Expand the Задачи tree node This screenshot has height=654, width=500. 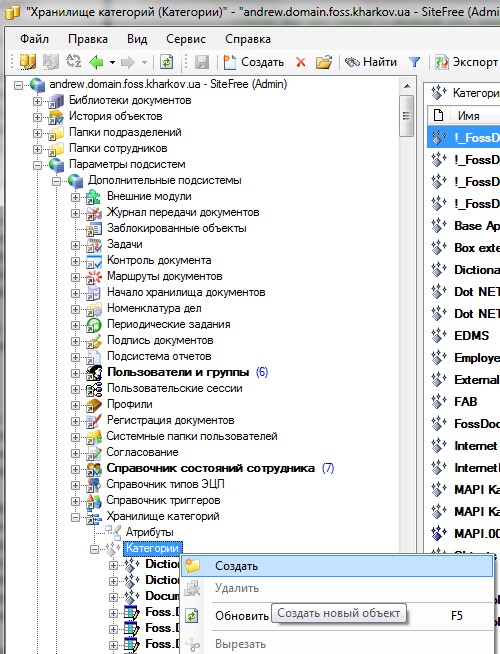click(75, 245)
